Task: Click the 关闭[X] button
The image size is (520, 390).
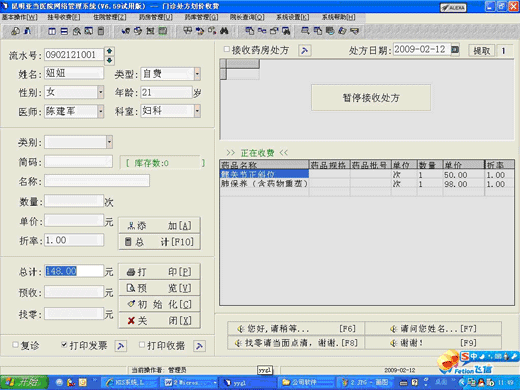Action: [x=159, y=321]
